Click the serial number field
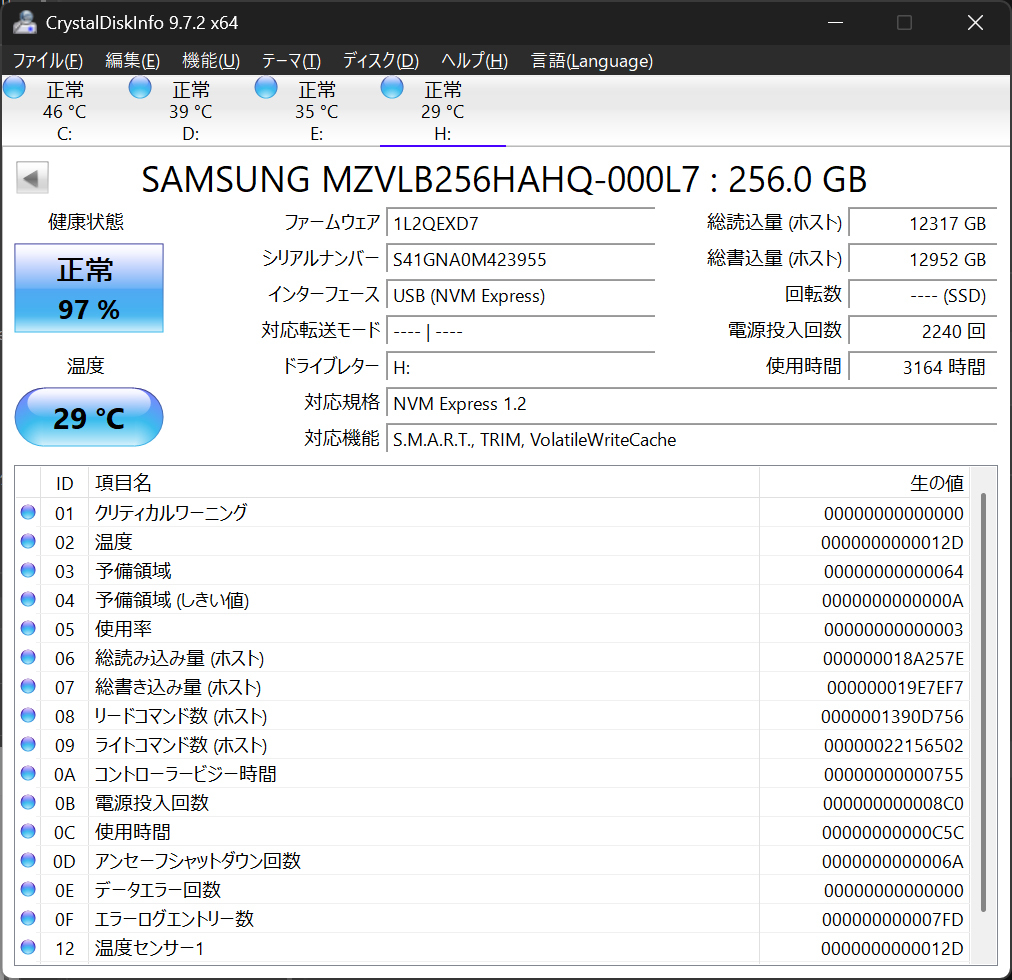The height and width of the screenshot is (980, 1012). point(520,260)
